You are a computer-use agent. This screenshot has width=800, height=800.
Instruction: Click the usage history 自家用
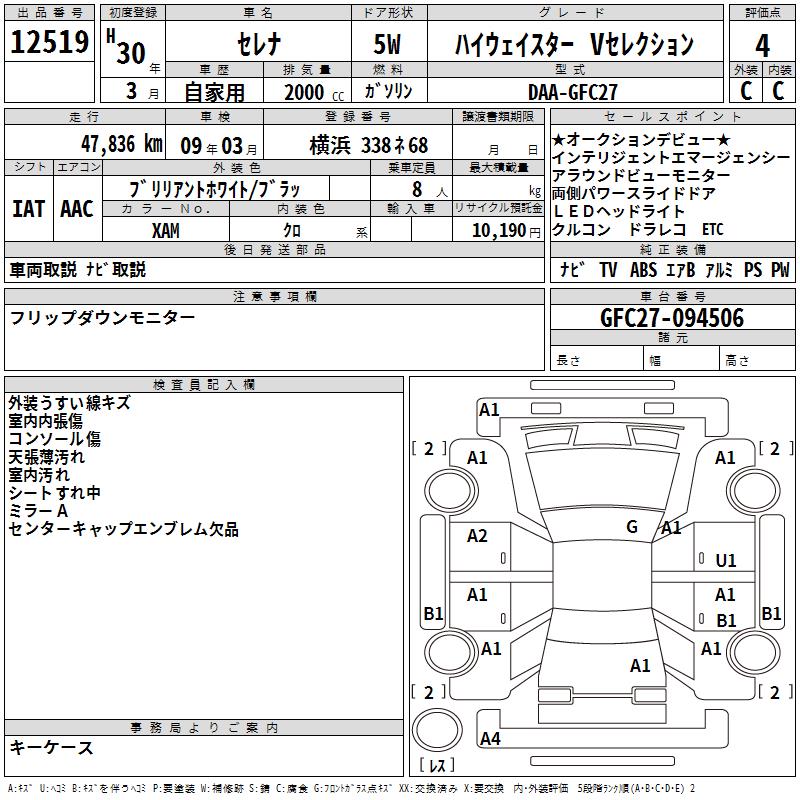(x=214, y=92)
